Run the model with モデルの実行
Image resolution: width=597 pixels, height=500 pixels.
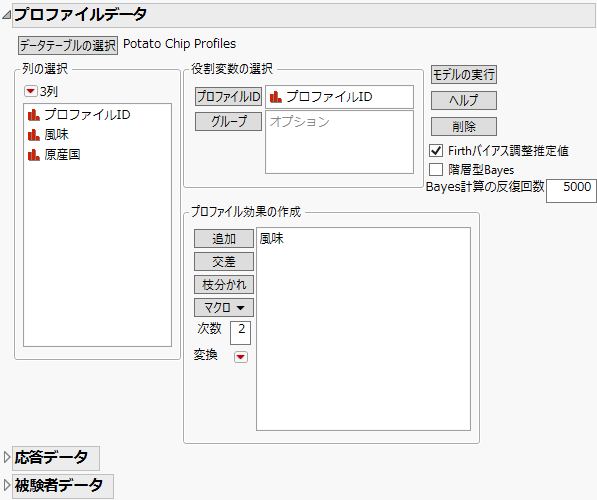[x=464, y=75]
